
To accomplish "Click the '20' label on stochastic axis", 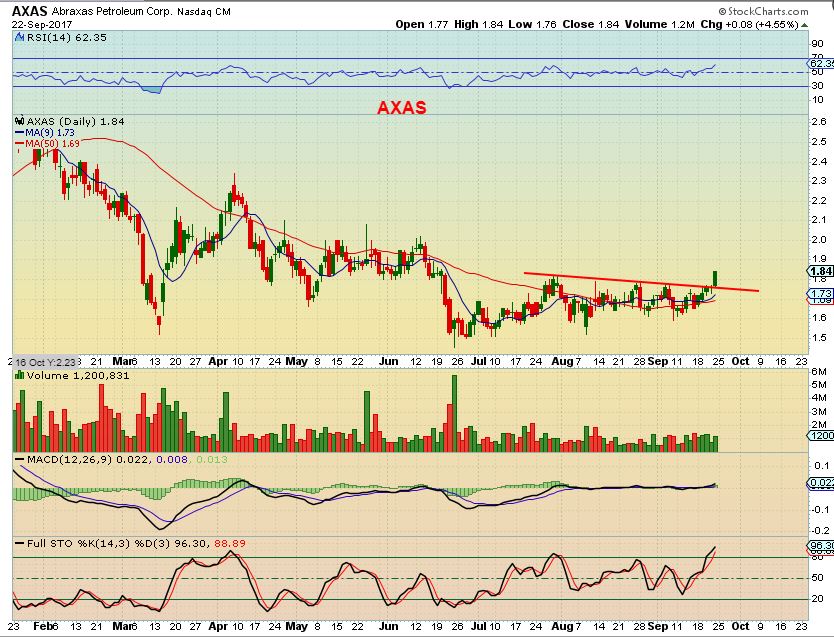I will click(x=818, y=599).
